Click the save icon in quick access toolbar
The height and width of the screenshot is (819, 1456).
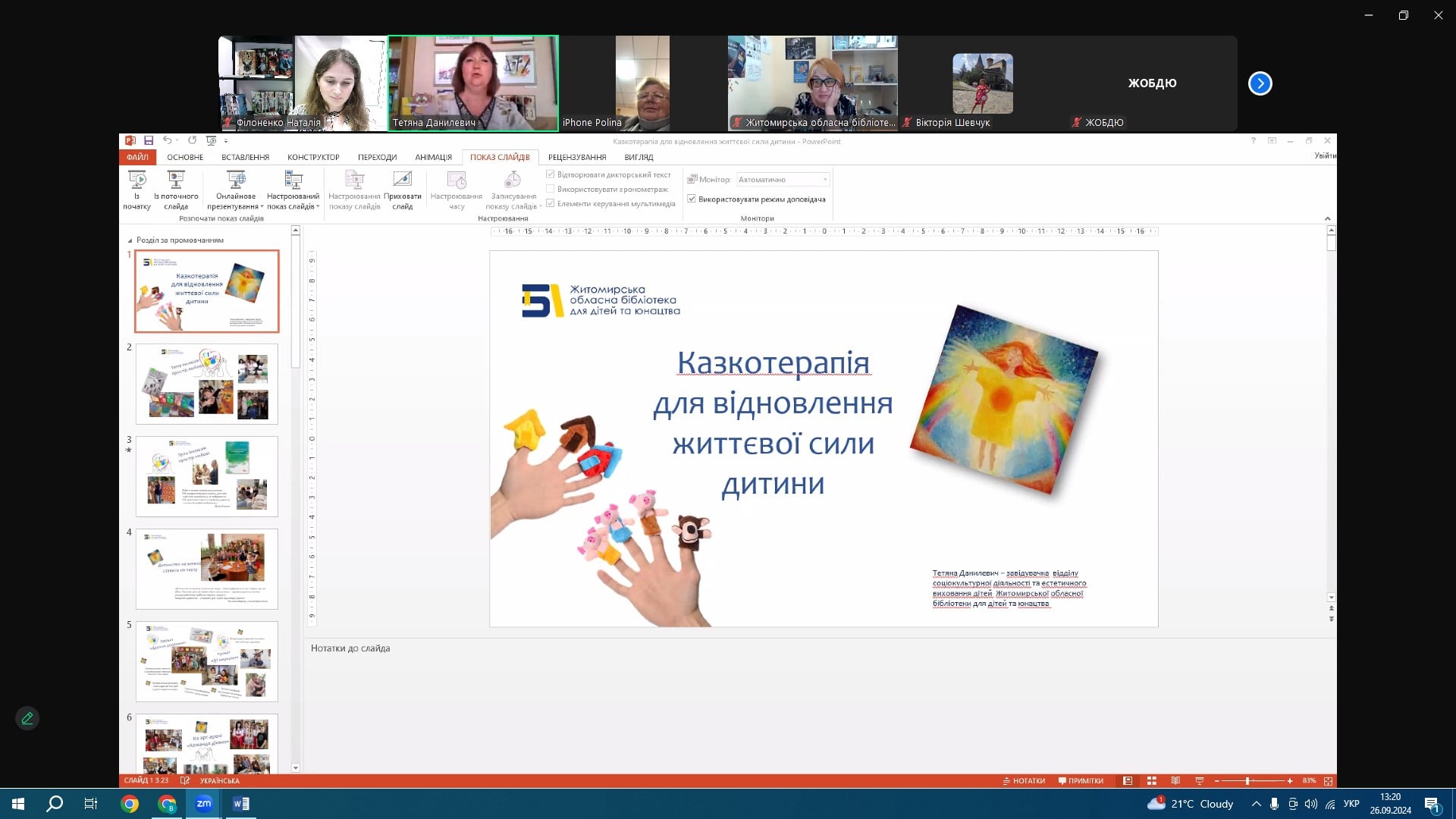[149, 141]
